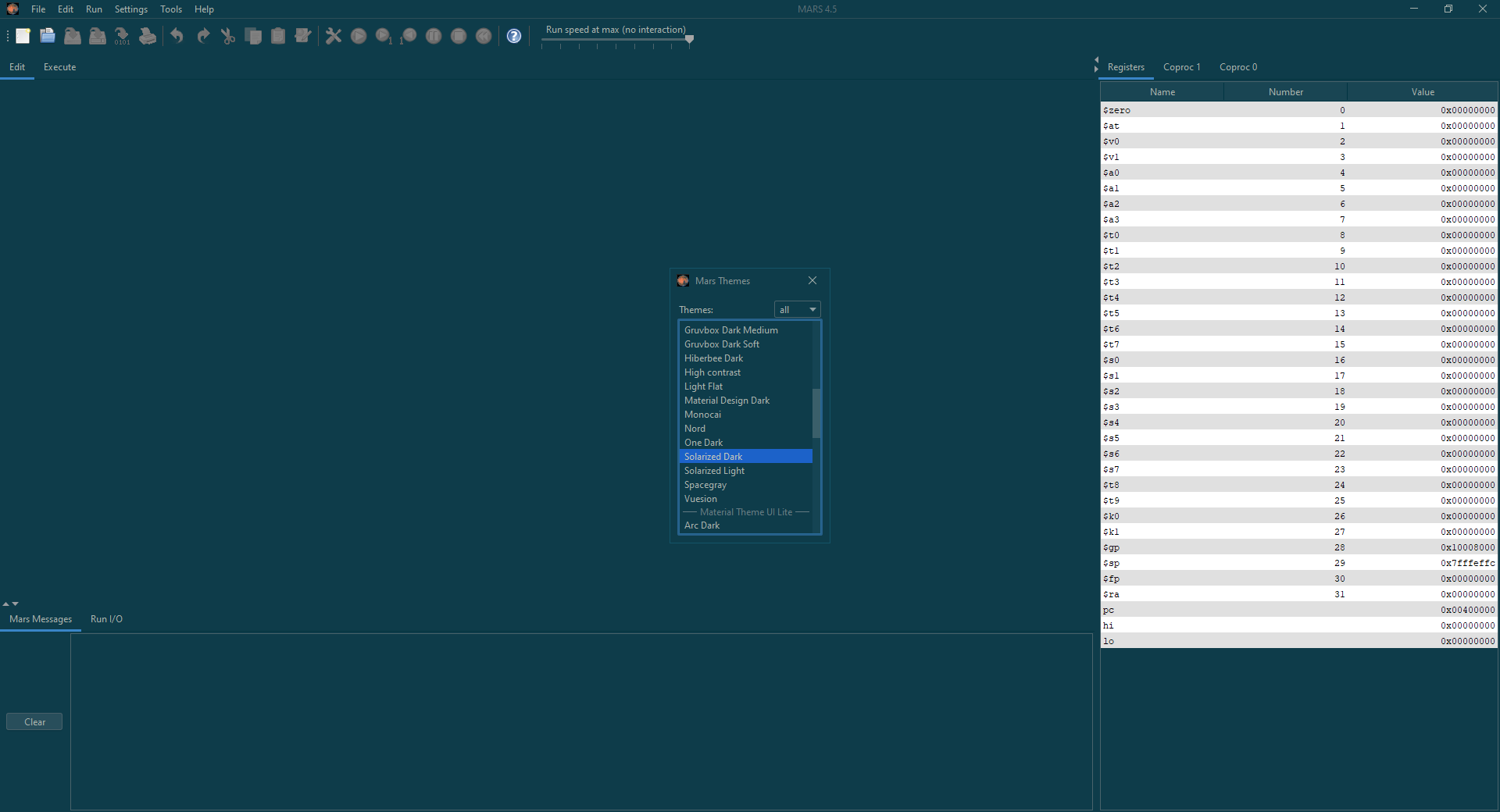Select Monocai theme
The image size is (1500, 812).
[745, 415]
